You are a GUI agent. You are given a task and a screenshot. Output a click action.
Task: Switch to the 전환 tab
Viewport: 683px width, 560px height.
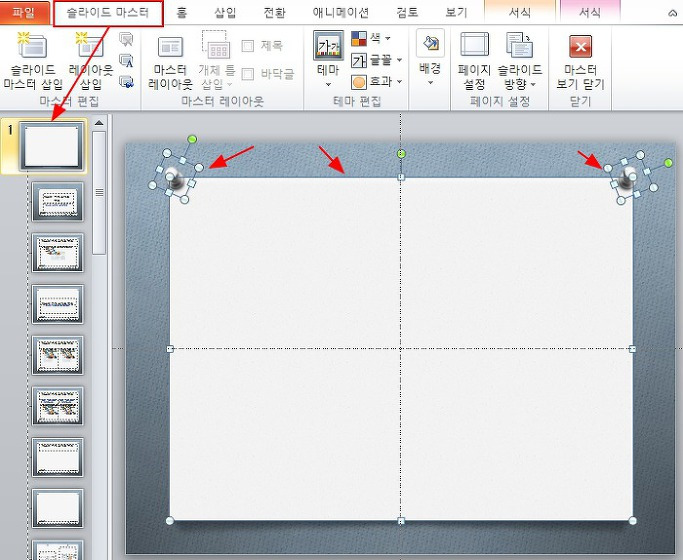274,13
